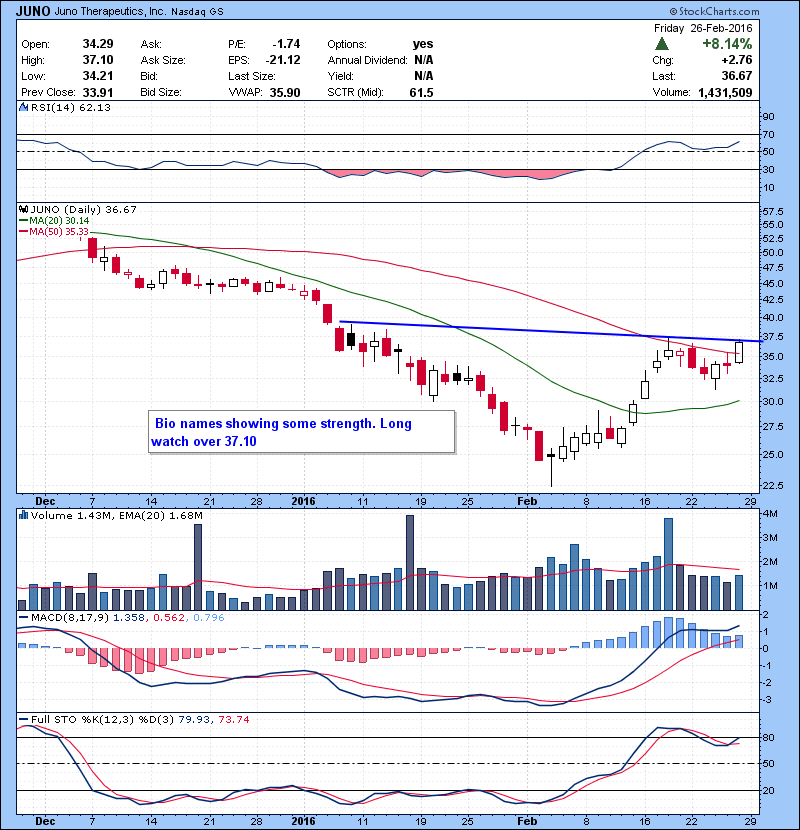Viewport: 800px width, 830px height.
Task: Click the Chg value +2.76
Action: (x=737, y=60)
